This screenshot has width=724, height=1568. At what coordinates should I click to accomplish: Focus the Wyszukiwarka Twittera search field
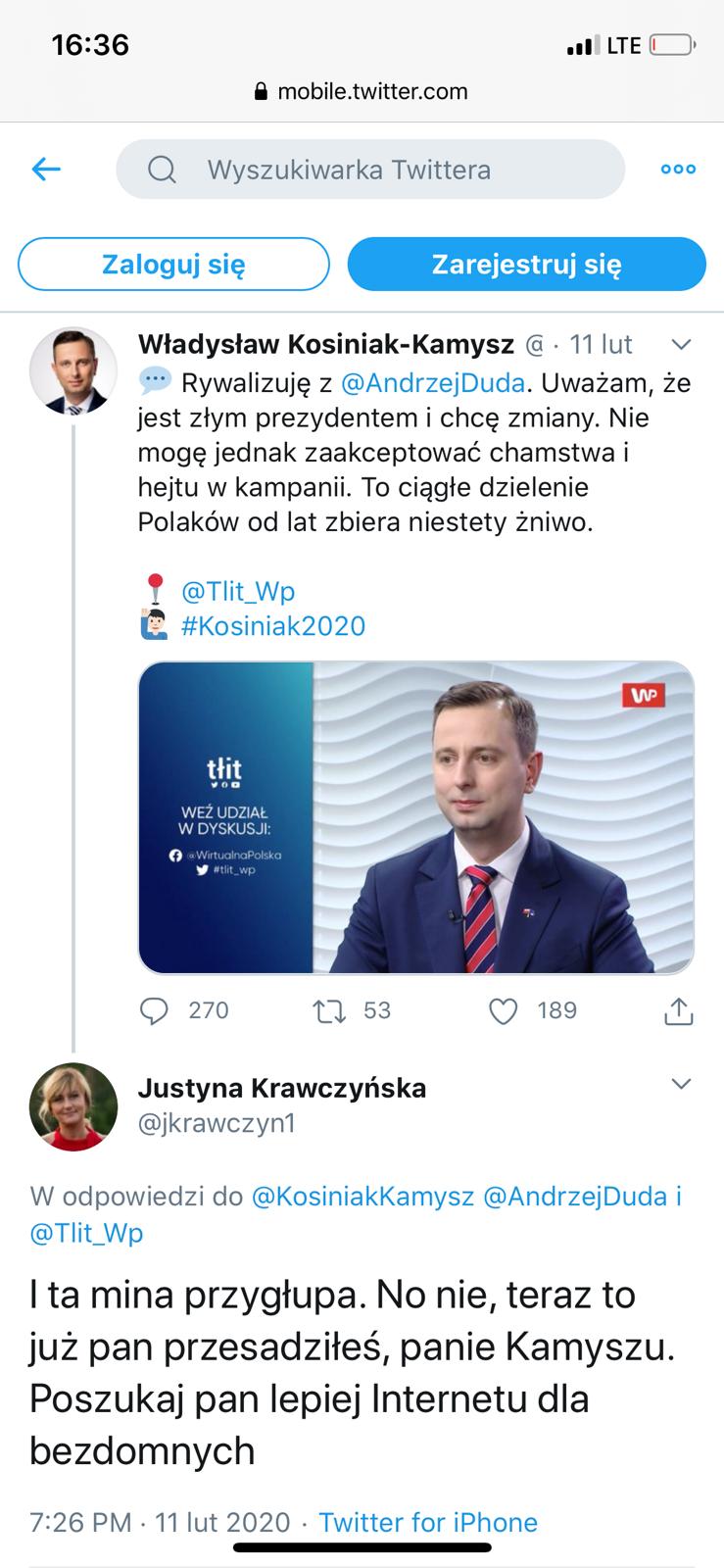pos(370,170)
